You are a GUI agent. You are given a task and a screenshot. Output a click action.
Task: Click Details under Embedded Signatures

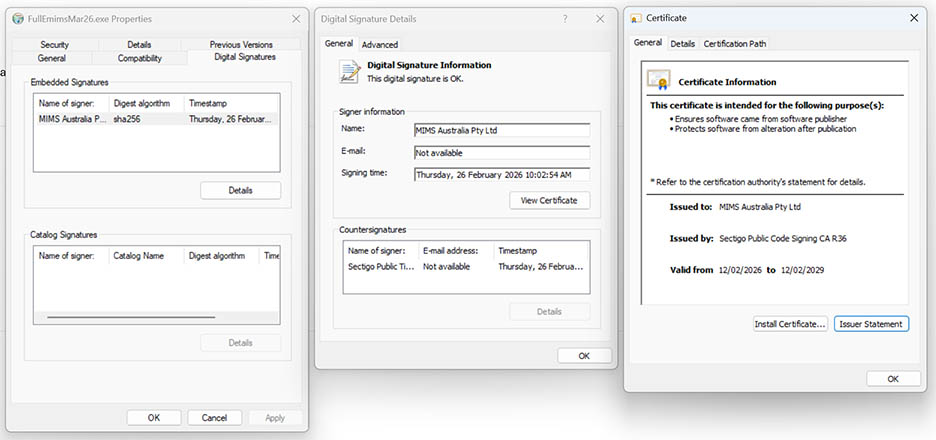240,190
